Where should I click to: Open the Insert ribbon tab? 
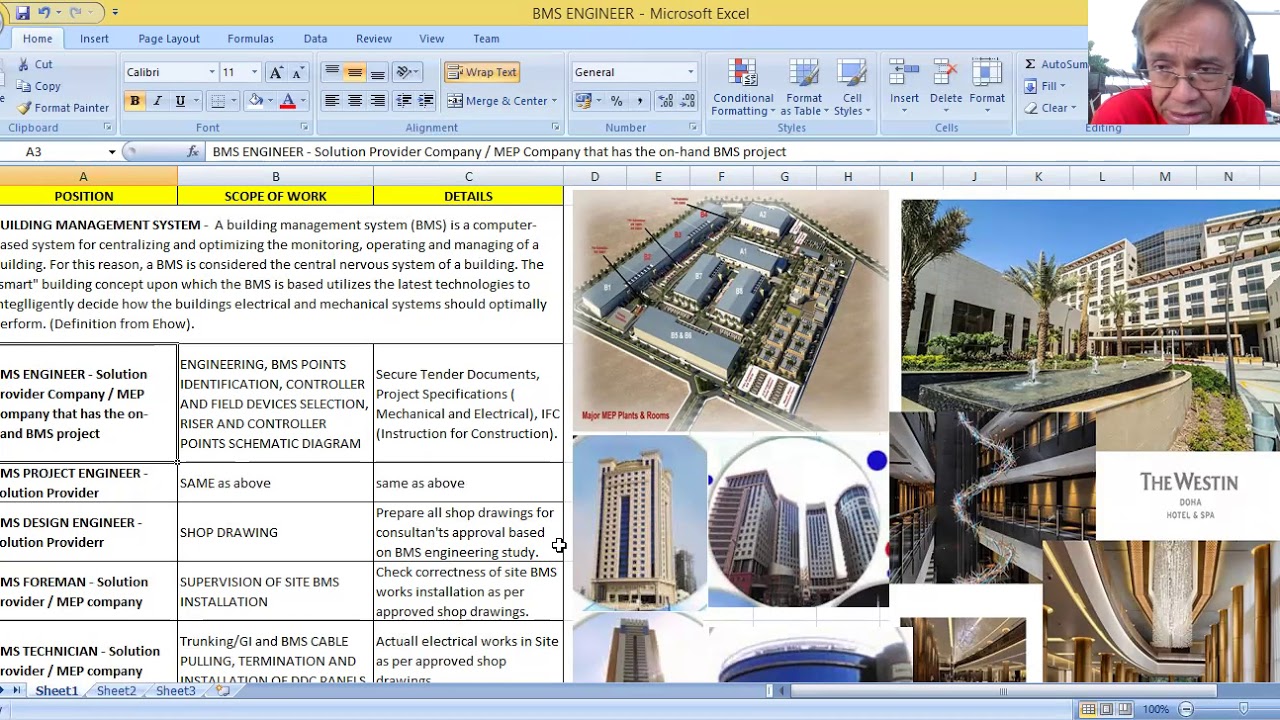pyautogui.click(x=94, y=38)
